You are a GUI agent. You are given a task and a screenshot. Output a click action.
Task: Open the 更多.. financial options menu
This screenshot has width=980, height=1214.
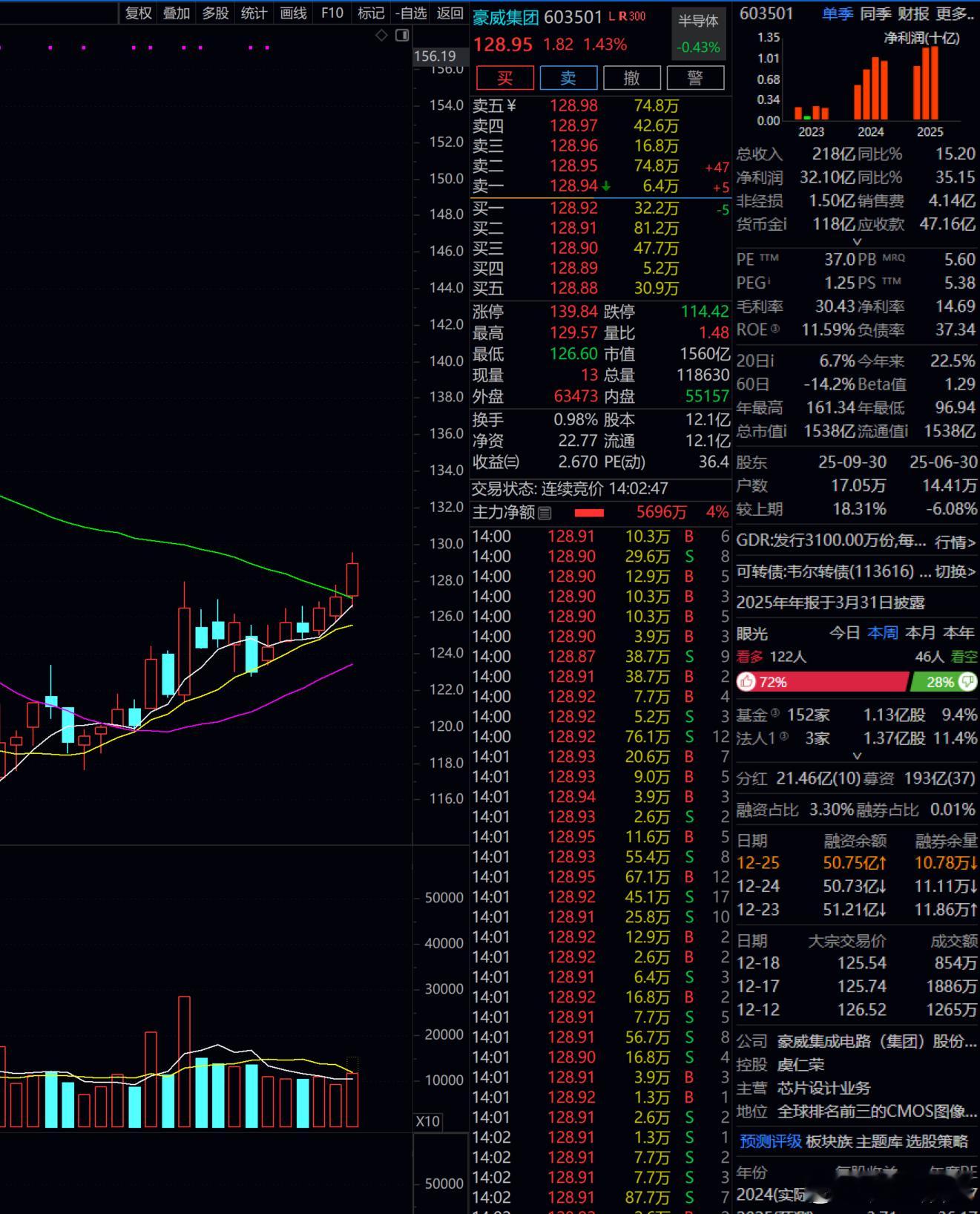(x=956, y=14)
